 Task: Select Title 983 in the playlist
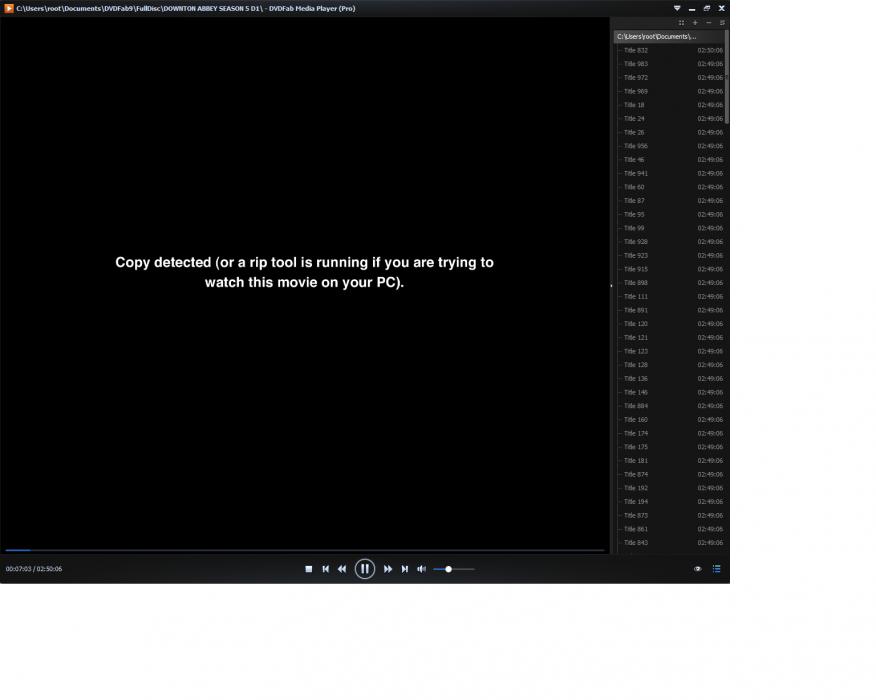pos(670,64)
